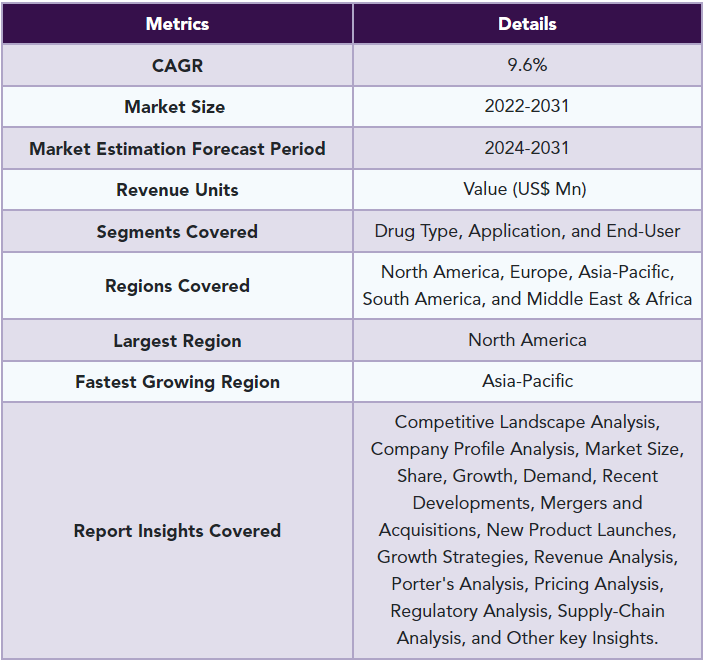Select the Segments Covered label
The width and height of the screenshot is (707, 664).
(x=177, y=231)
